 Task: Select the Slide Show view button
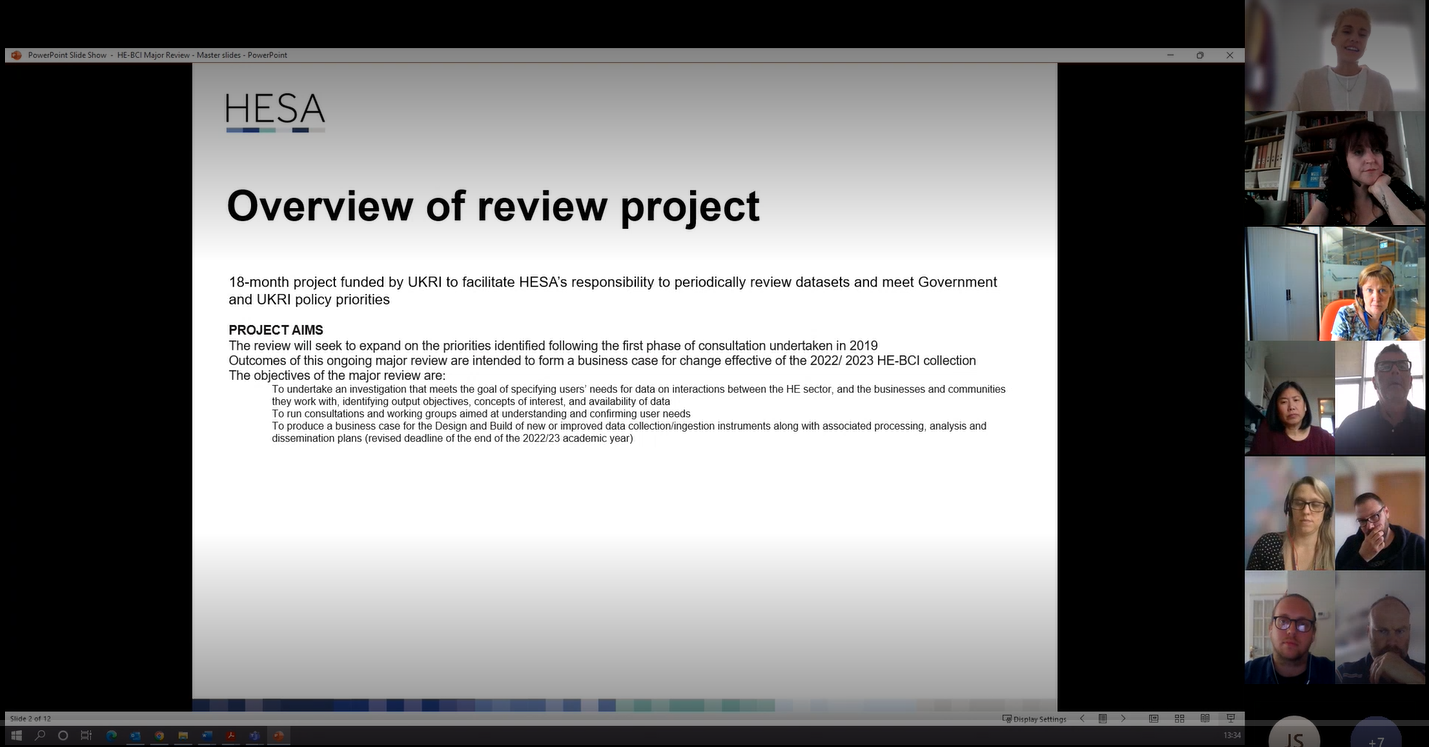pyautogui.click(x=1231, y=719)
